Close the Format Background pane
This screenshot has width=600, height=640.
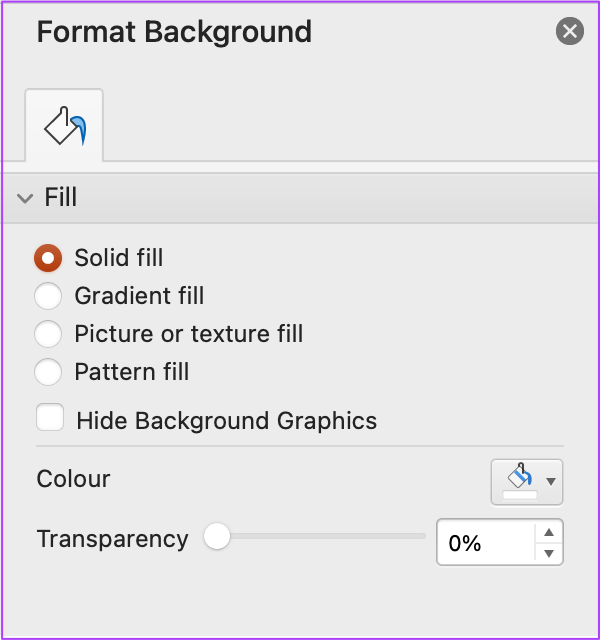[569, 31]
